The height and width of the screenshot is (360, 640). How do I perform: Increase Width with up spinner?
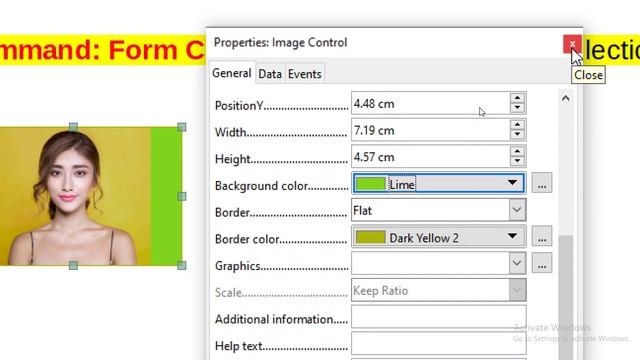pos(517,124)
